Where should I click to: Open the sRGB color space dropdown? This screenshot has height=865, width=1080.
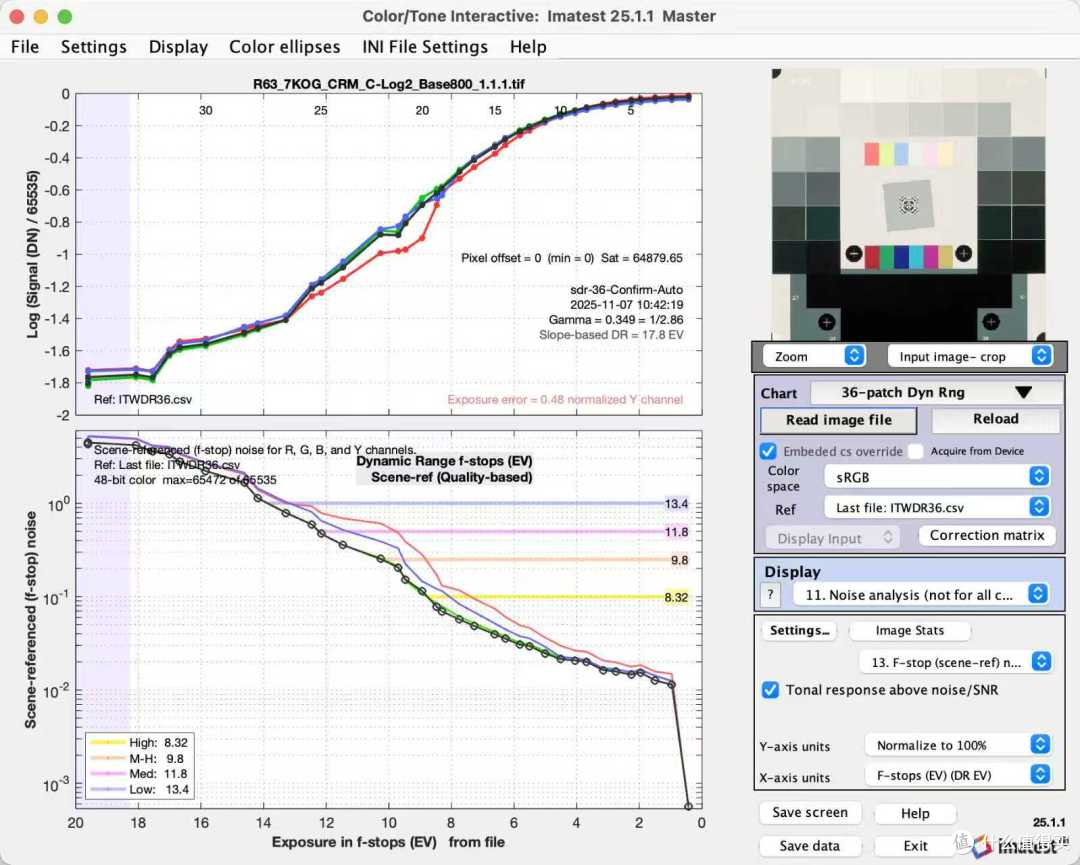click(937, 477)
